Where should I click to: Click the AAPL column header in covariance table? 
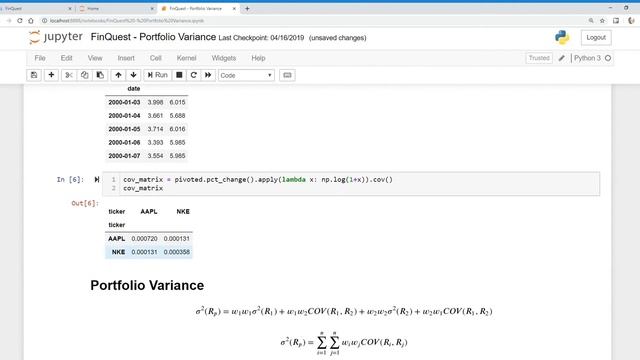pyautogui.click(x=149, y=211)
